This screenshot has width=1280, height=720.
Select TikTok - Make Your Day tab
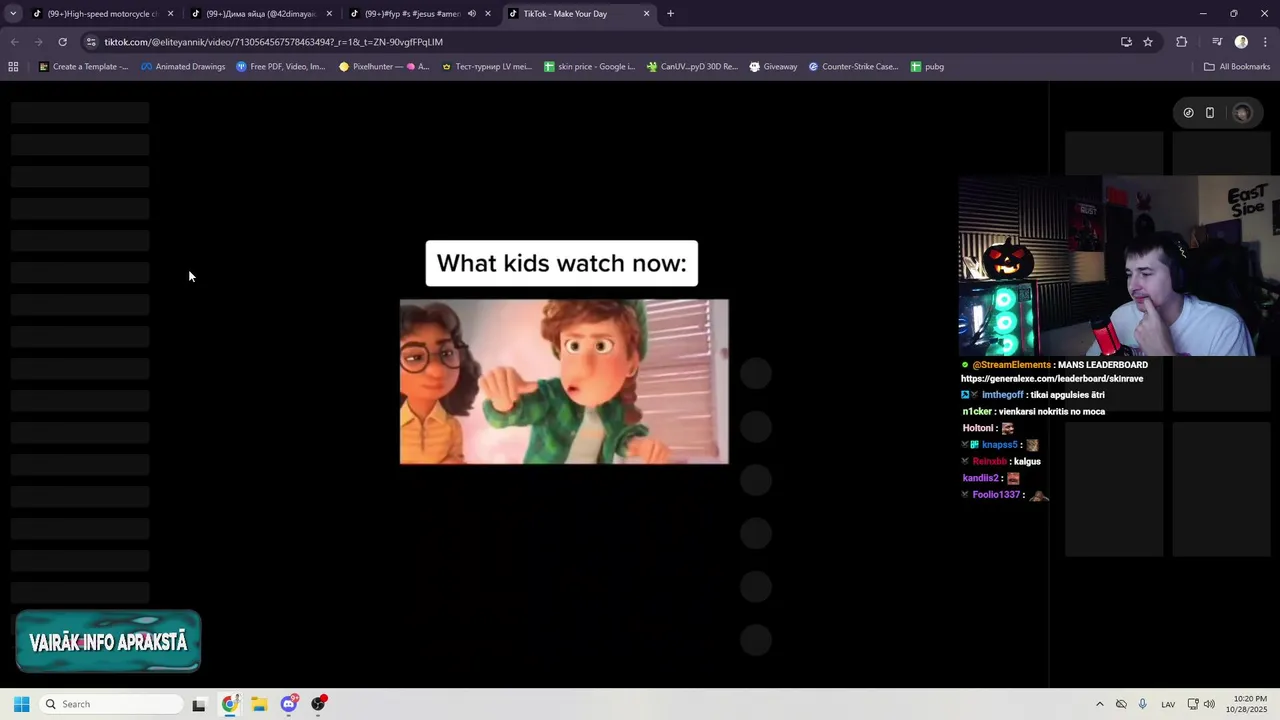pyautogui.click(x=580, y=14)
